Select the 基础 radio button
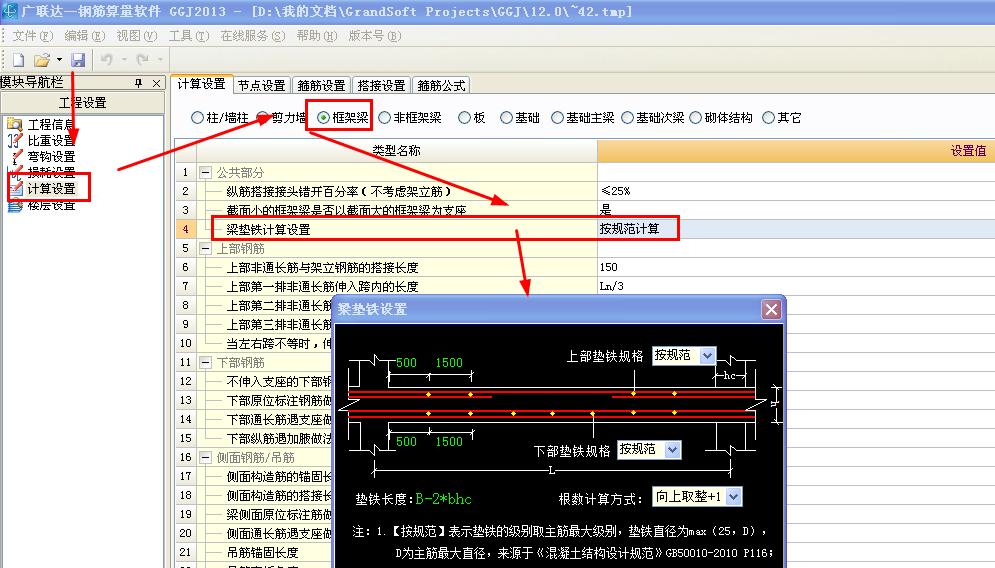 pos(506,117)
